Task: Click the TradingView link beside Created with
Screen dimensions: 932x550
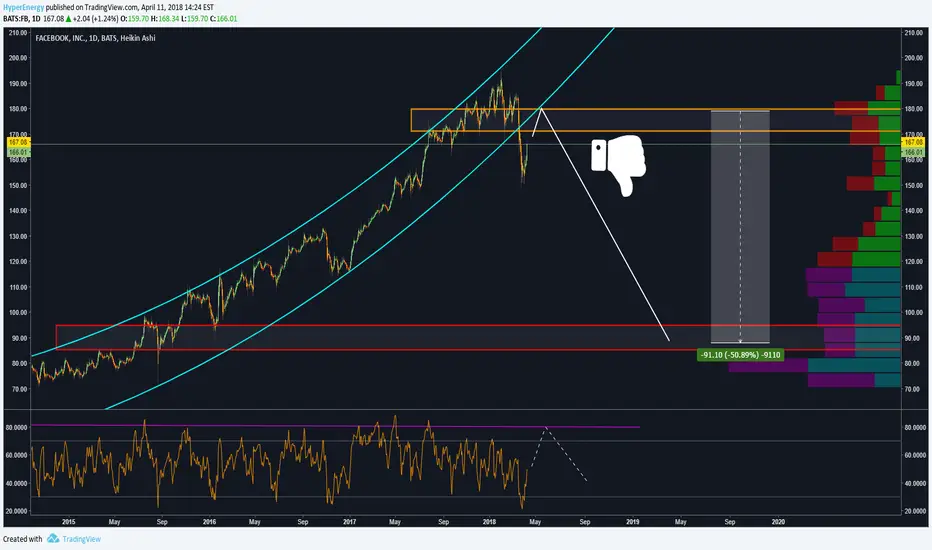Action: [81, 539]
